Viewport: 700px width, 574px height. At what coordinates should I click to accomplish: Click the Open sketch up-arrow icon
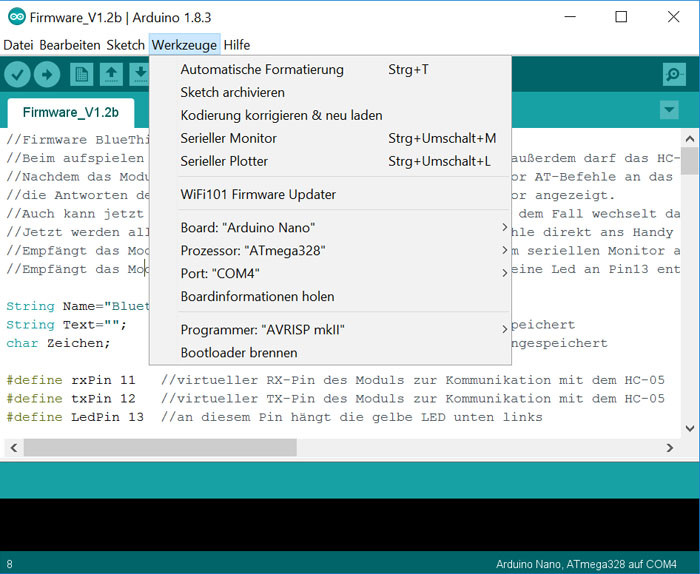click(111, 75)
